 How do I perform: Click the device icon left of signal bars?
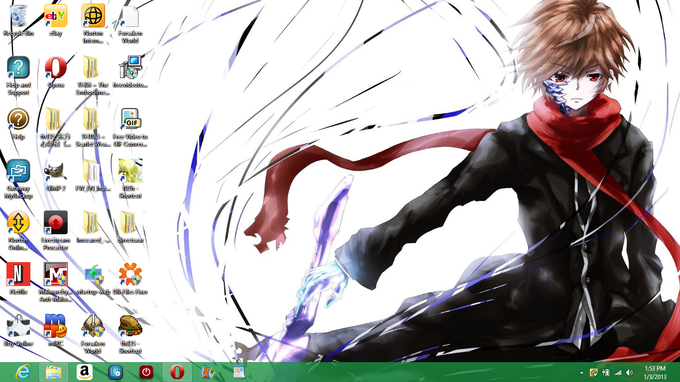(x=606, y=372)
